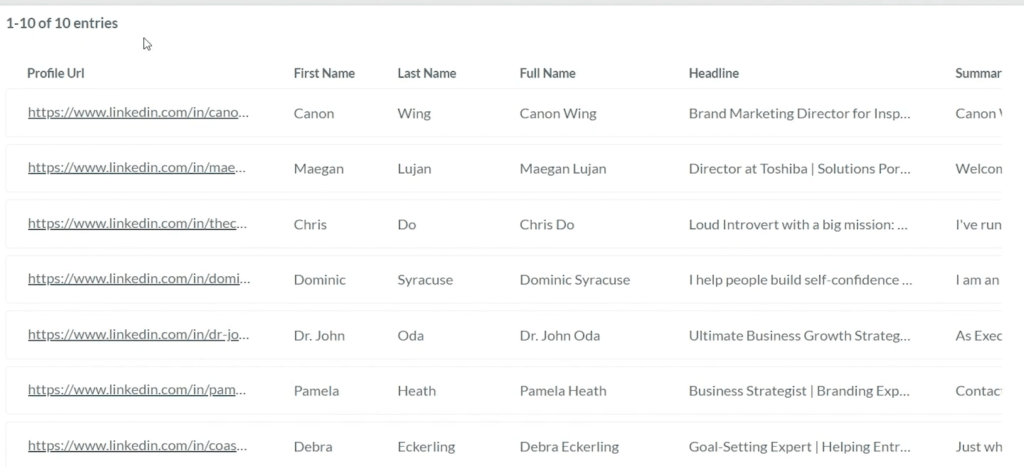Click the Full Name column header
The image size is (1024, 467).
tap(547, 74)
